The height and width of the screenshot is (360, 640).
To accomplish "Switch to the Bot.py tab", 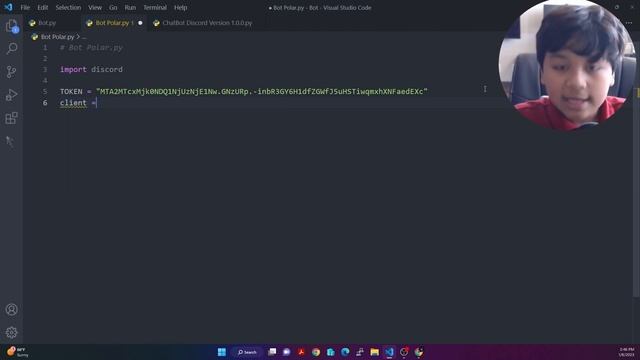I will [52, 23].
